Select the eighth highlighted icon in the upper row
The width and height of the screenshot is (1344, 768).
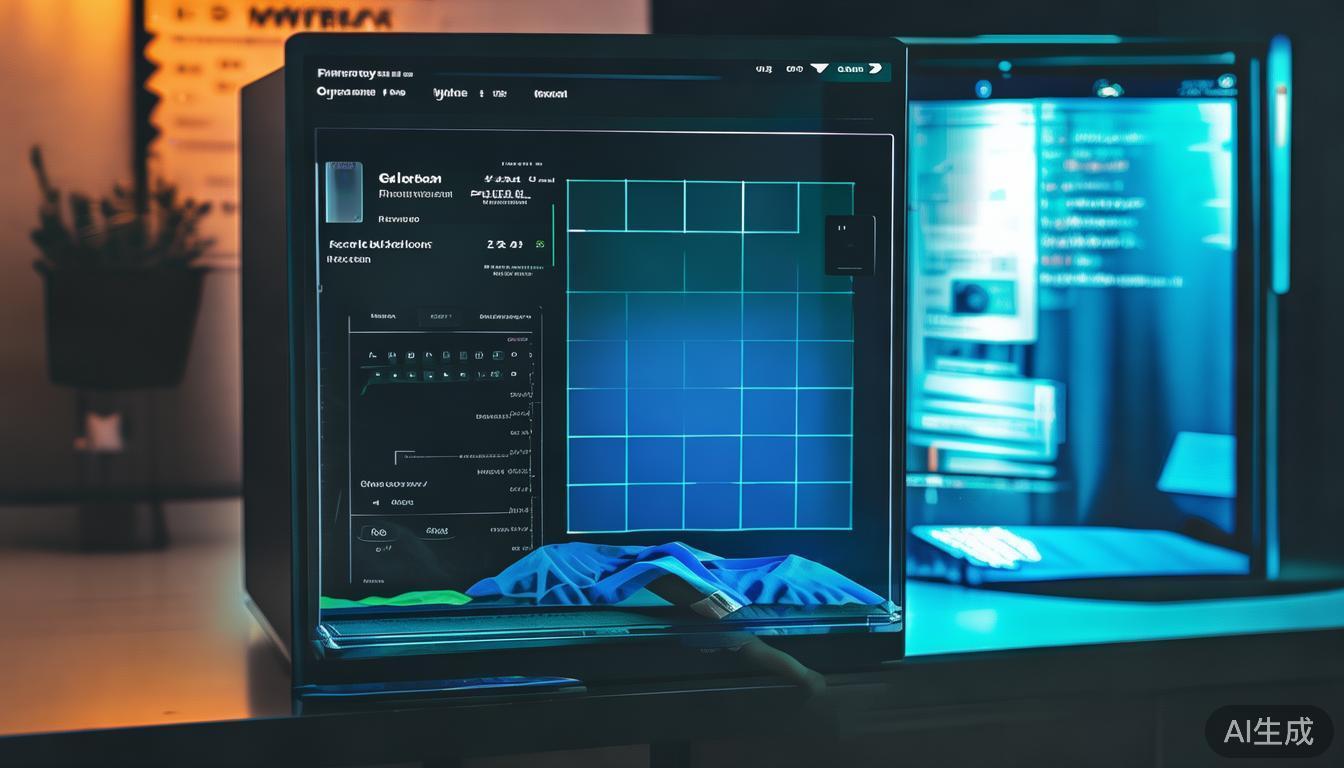pyautogui.click(x=496, y=355)
